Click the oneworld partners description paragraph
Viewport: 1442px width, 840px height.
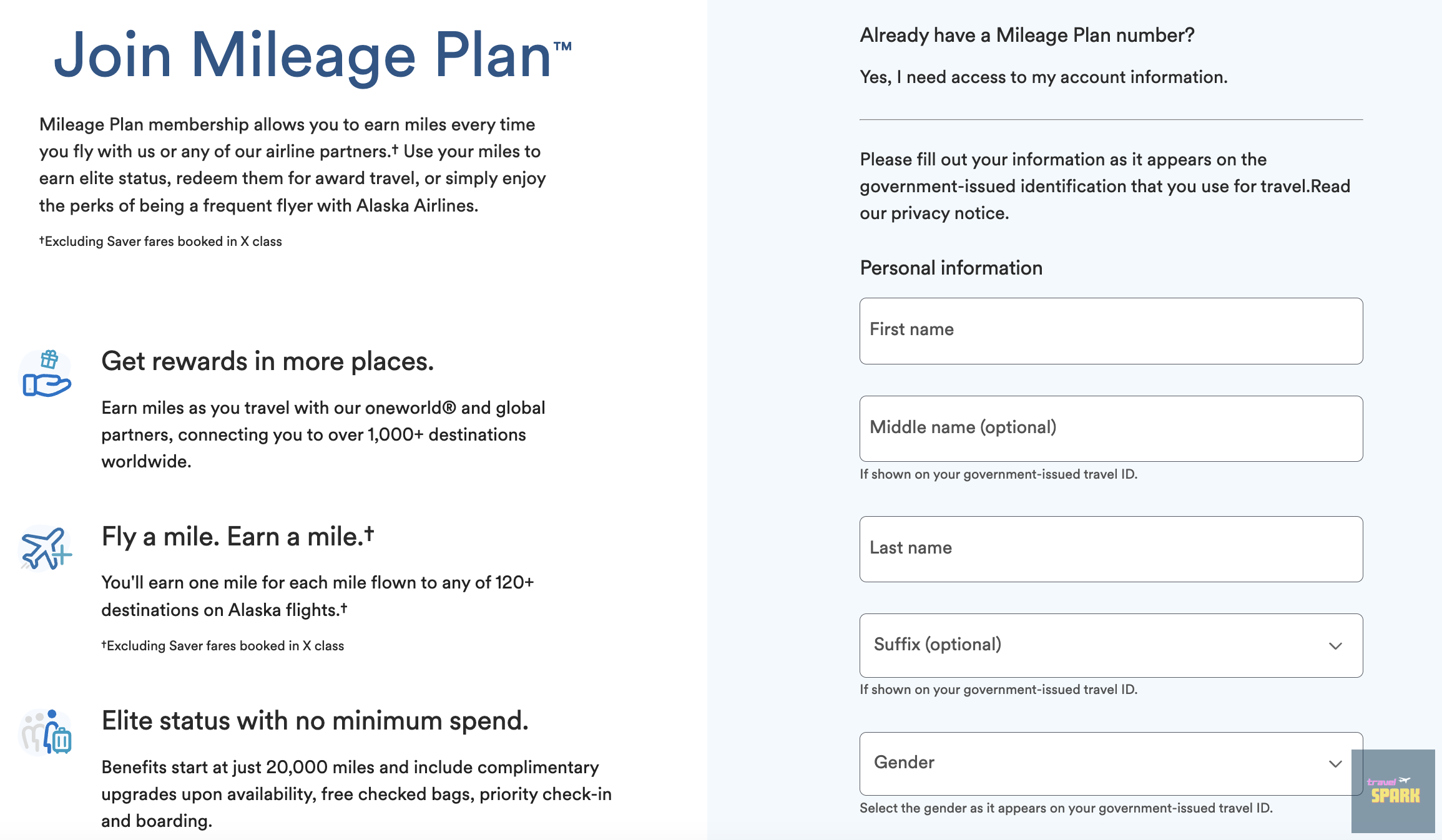click(323, 434)
